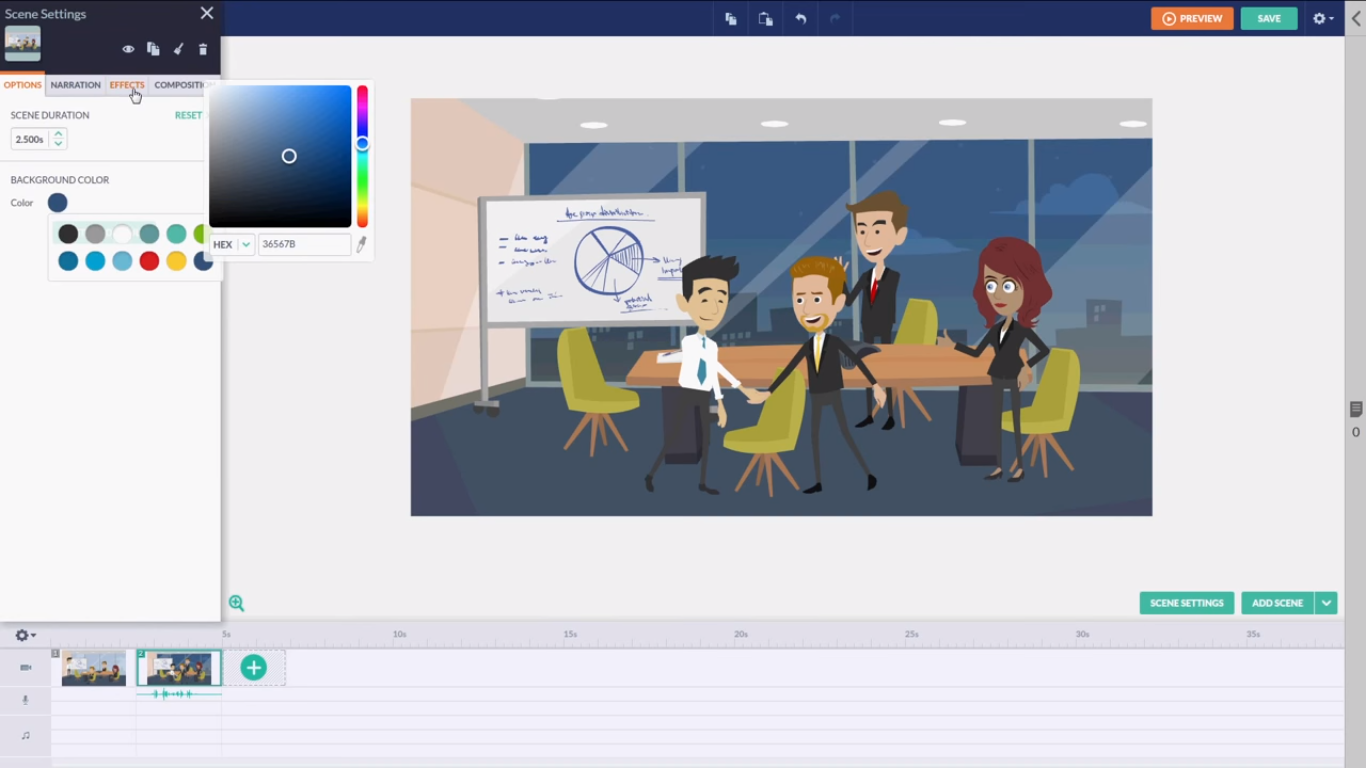Viewport: 1366px width, 768px height.
Task: Open the EFFECTS tab
Action: pyautogui.click(x=126, y=85)
